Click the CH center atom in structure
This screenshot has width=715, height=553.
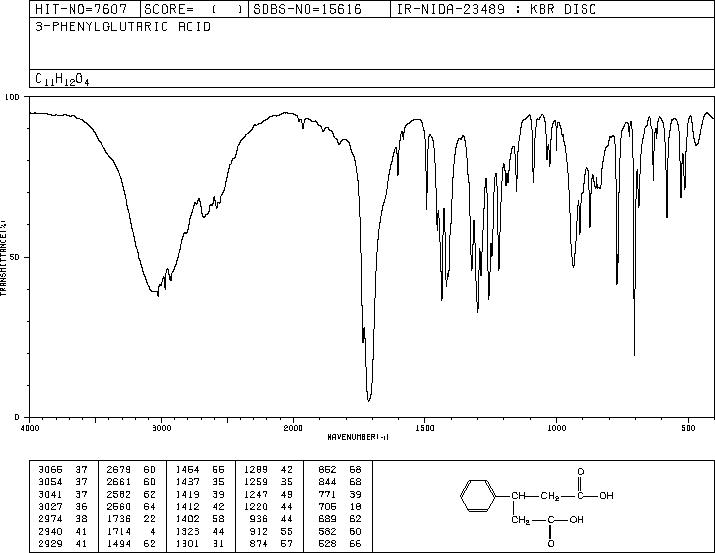(518, 496)
